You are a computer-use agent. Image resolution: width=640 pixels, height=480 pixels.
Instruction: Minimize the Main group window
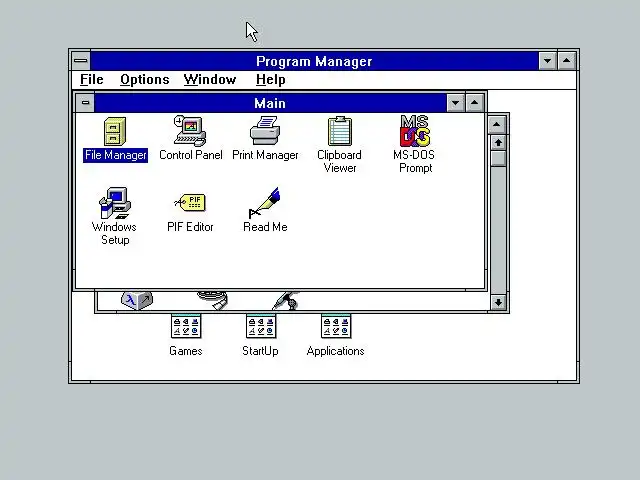(x=456, y=103)
